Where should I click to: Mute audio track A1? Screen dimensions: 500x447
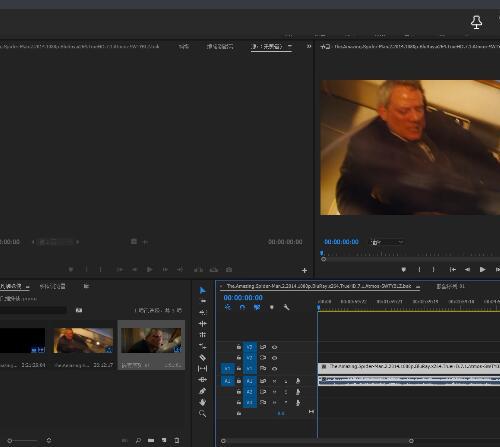[274, 381]
